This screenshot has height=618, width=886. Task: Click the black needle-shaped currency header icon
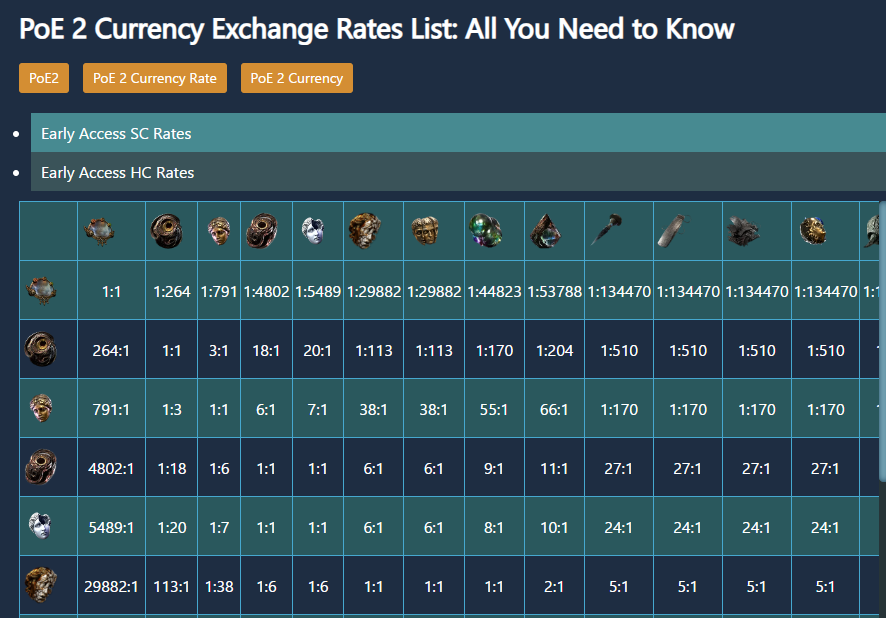606,230
